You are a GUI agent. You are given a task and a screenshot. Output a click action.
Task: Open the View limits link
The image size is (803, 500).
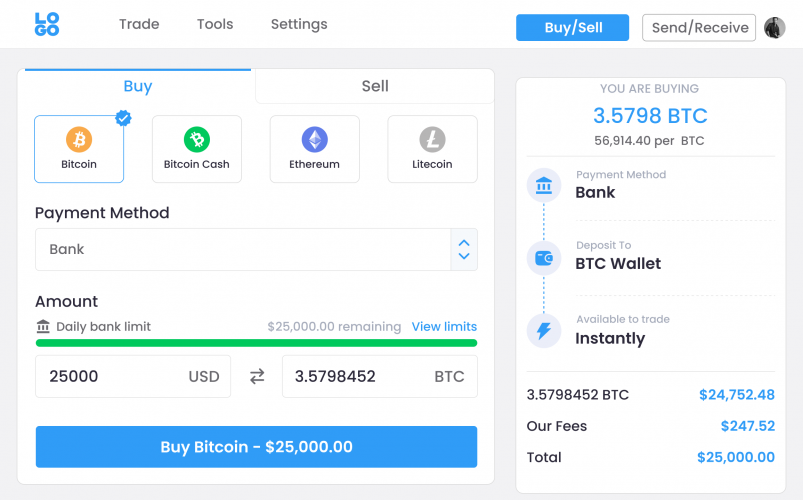tap(444, 326)
